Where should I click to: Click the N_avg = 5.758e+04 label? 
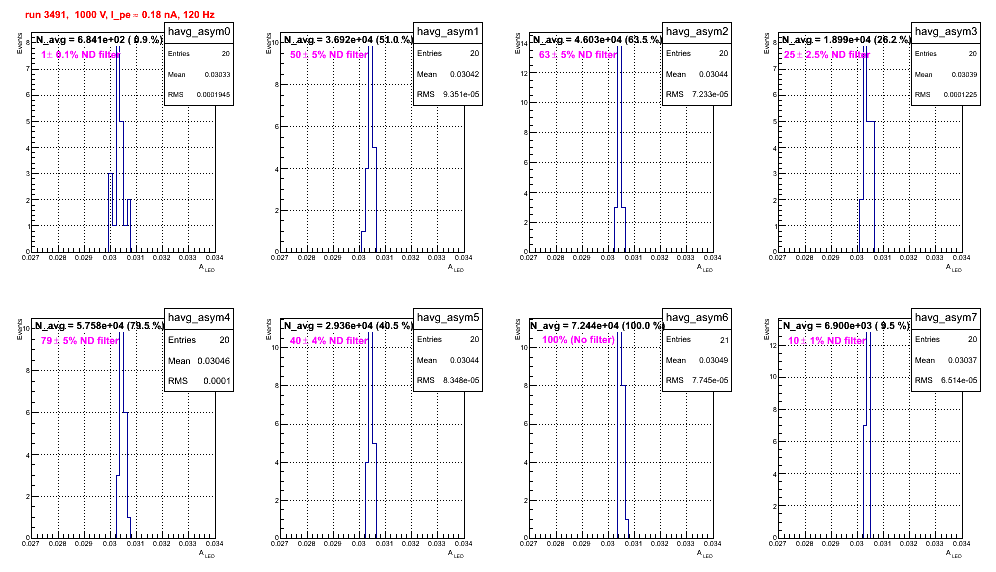(99, 325)
